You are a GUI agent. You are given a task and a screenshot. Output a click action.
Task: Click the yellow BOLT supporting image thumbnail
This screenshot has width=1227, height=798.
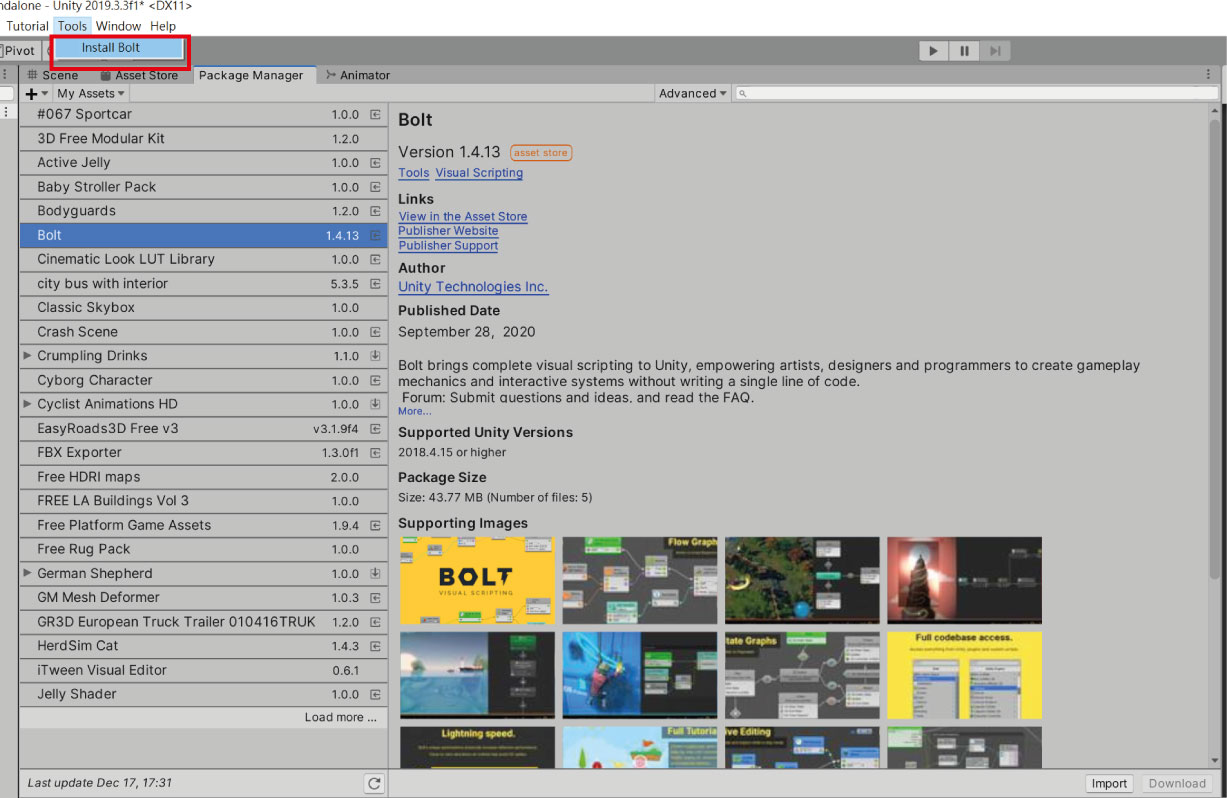tap(477, 580)
